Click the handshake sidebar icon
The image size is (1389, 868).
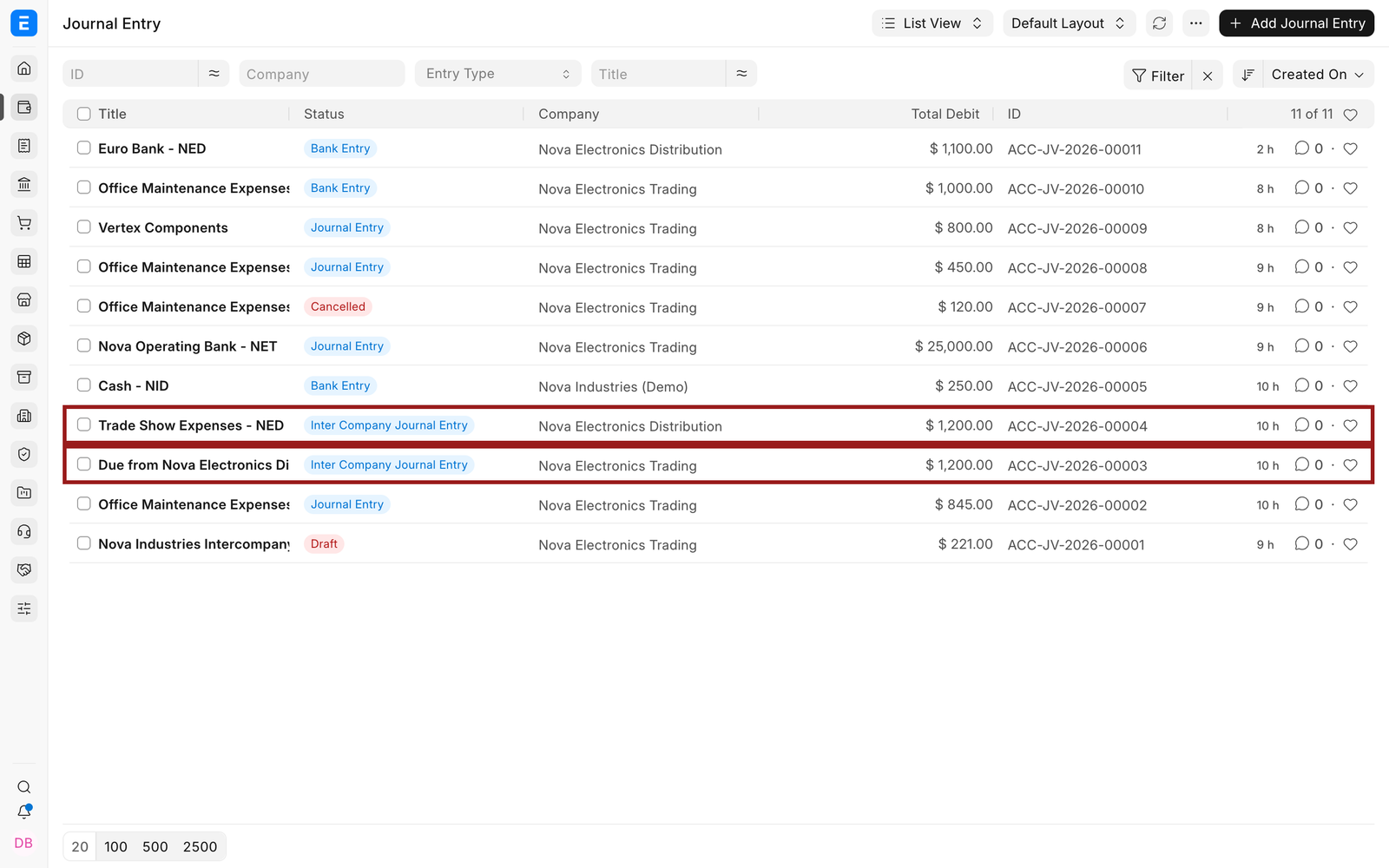pos(24,569)
